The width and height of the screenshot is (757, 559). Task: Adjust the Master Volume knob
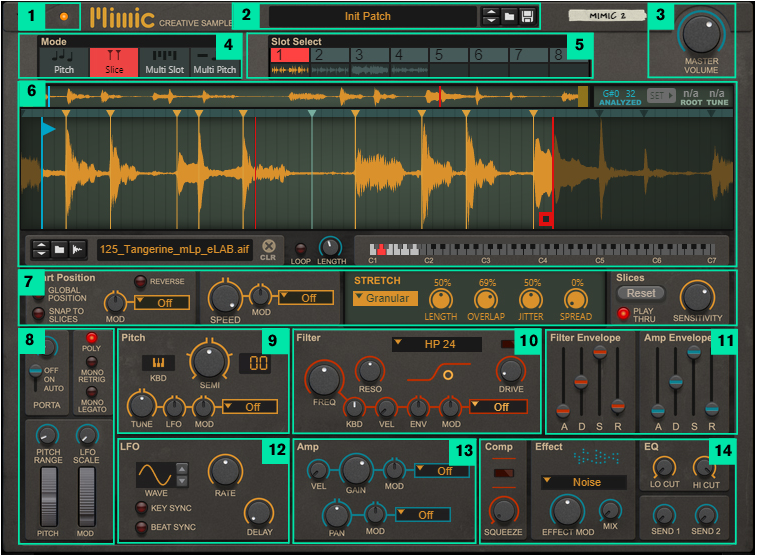(701, 35)
